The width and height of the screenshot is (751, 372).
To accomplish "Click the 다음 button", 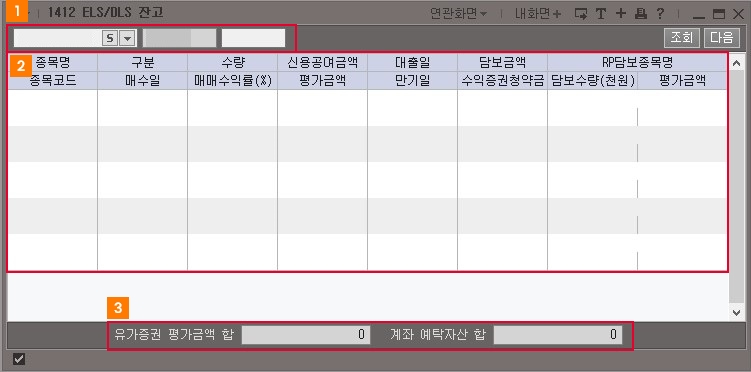I will pyautogui.click(x=722, y=38).
